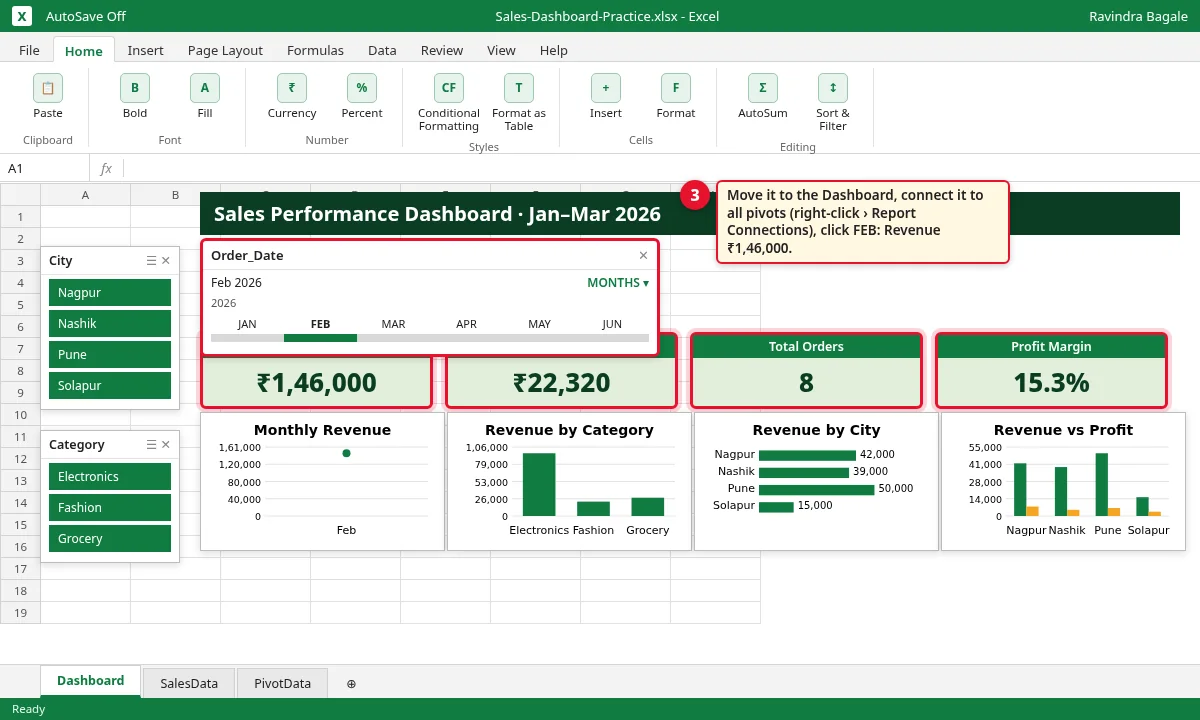Click the green FEB timeline bar segment
Viewport: 1200px width, 720px height.
(320, 338)
